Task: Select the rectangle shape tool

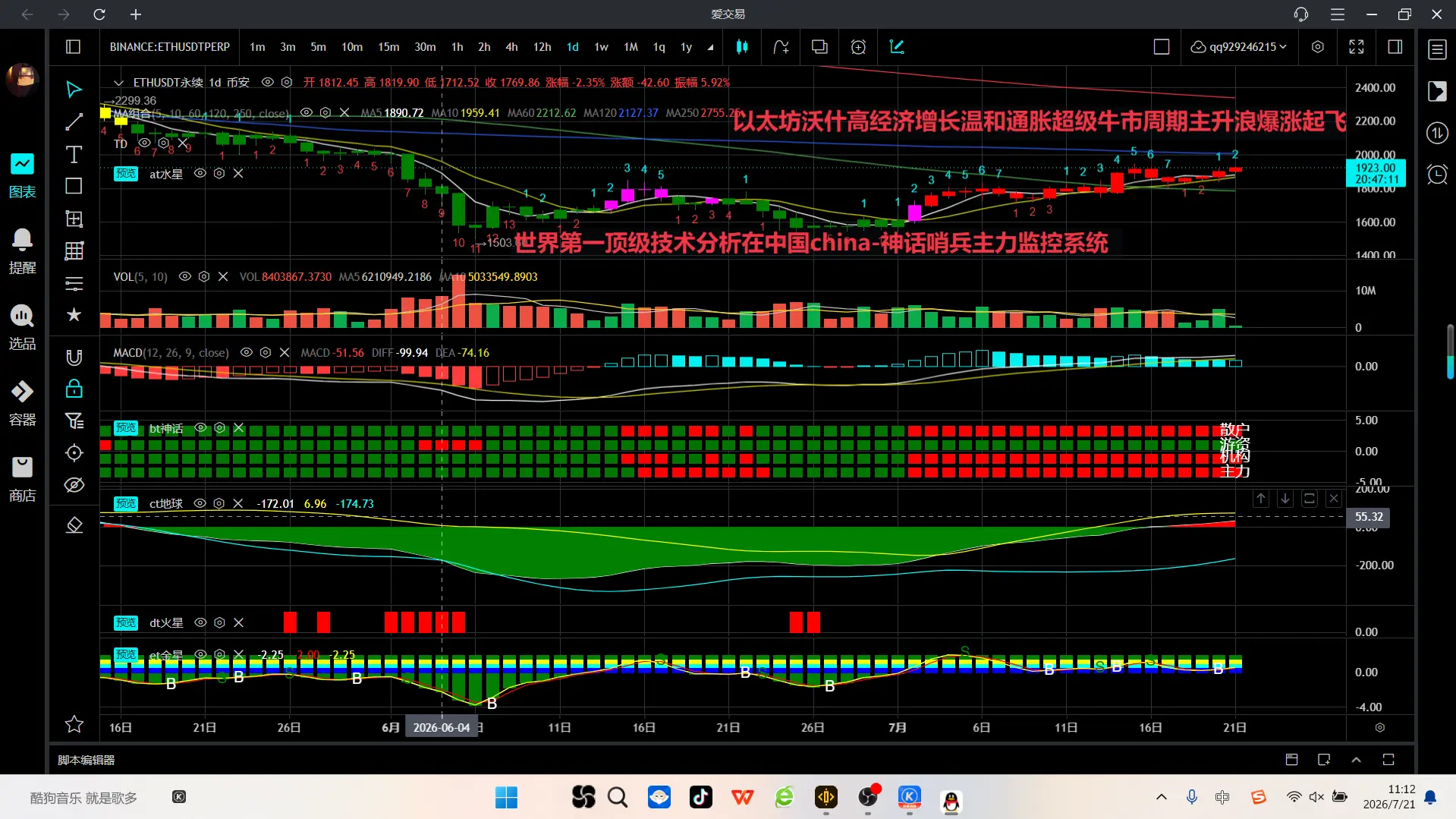Action: 74,187
